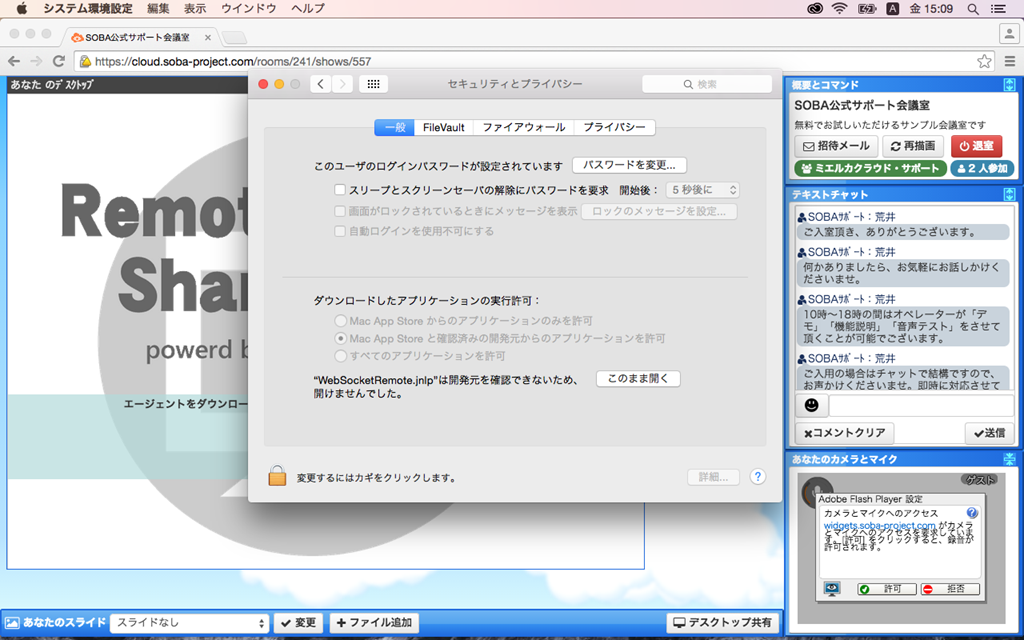The width and height of the screenshot is (1024, 640).
Task: Open Spotlight search from menu bar
Action: pyautogui.click(x=972, y=8)
